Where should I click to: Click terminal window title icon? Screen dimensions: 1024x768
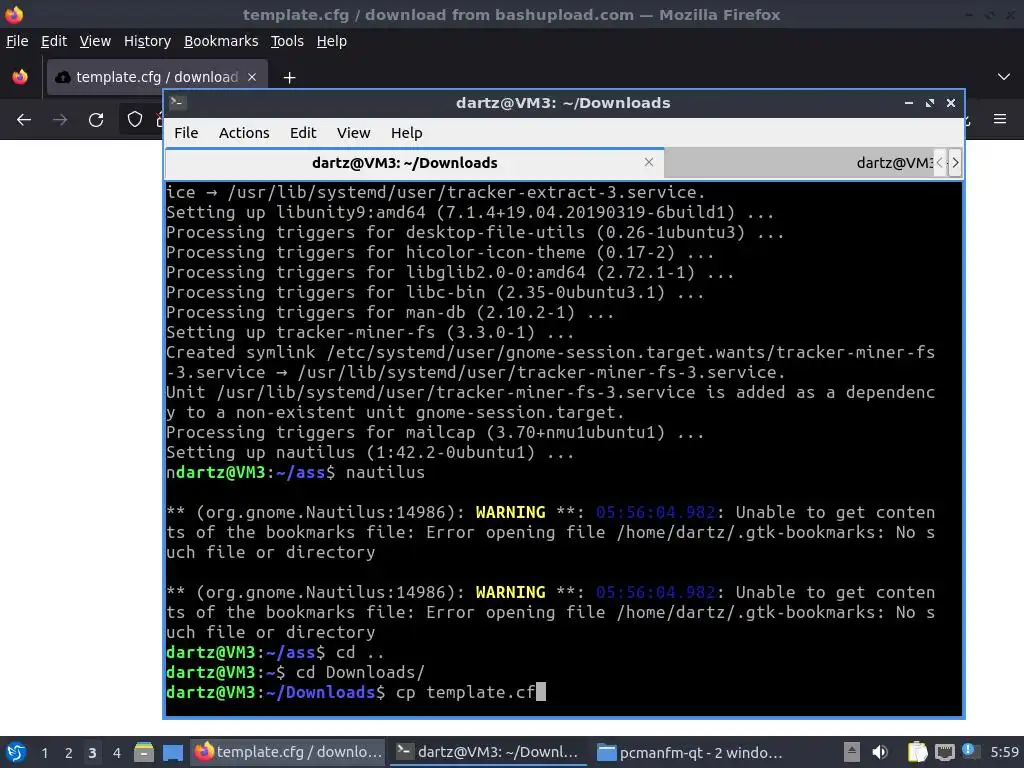177,103
